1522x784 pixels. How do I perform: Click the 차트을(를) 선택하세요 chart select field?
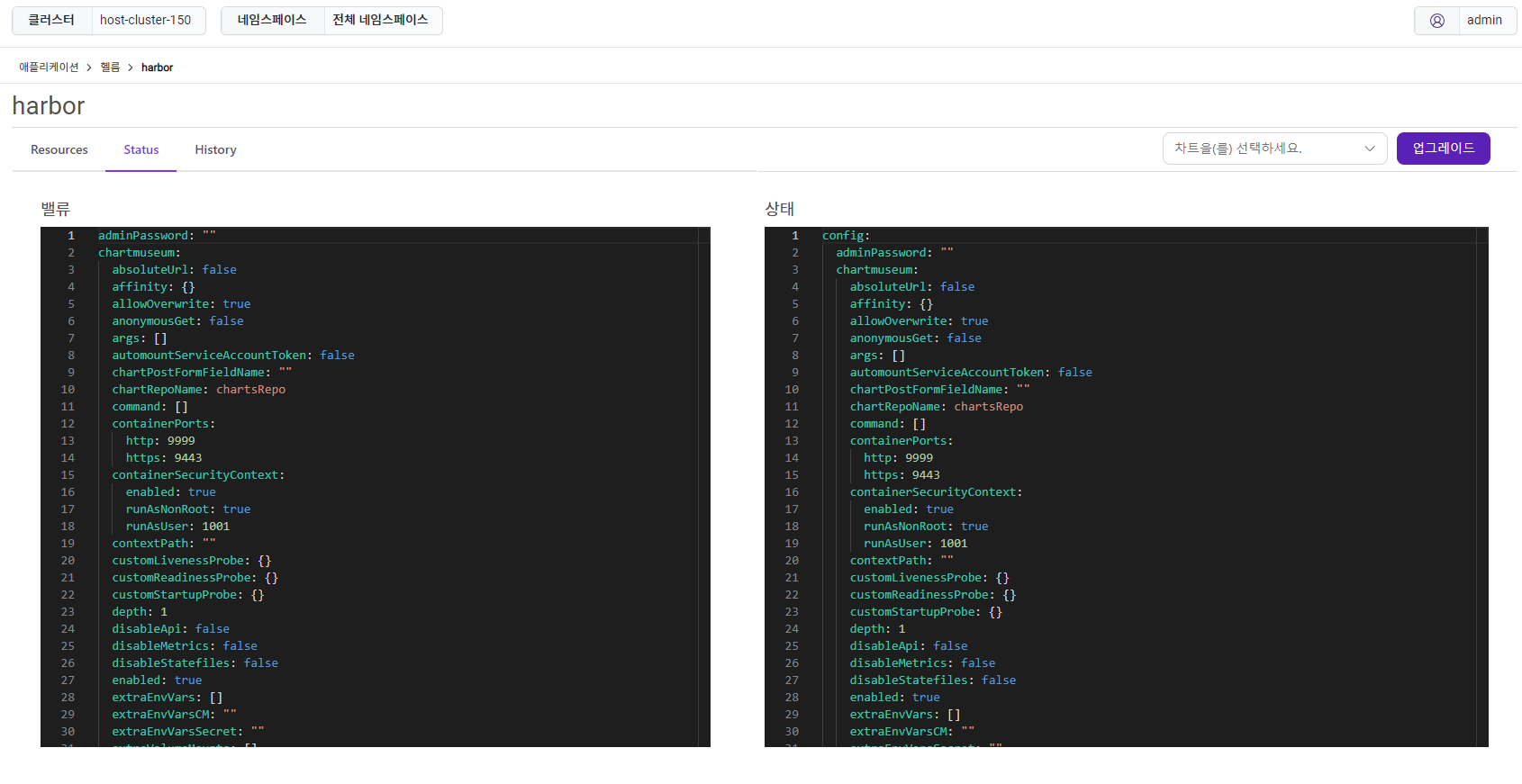1274,149
